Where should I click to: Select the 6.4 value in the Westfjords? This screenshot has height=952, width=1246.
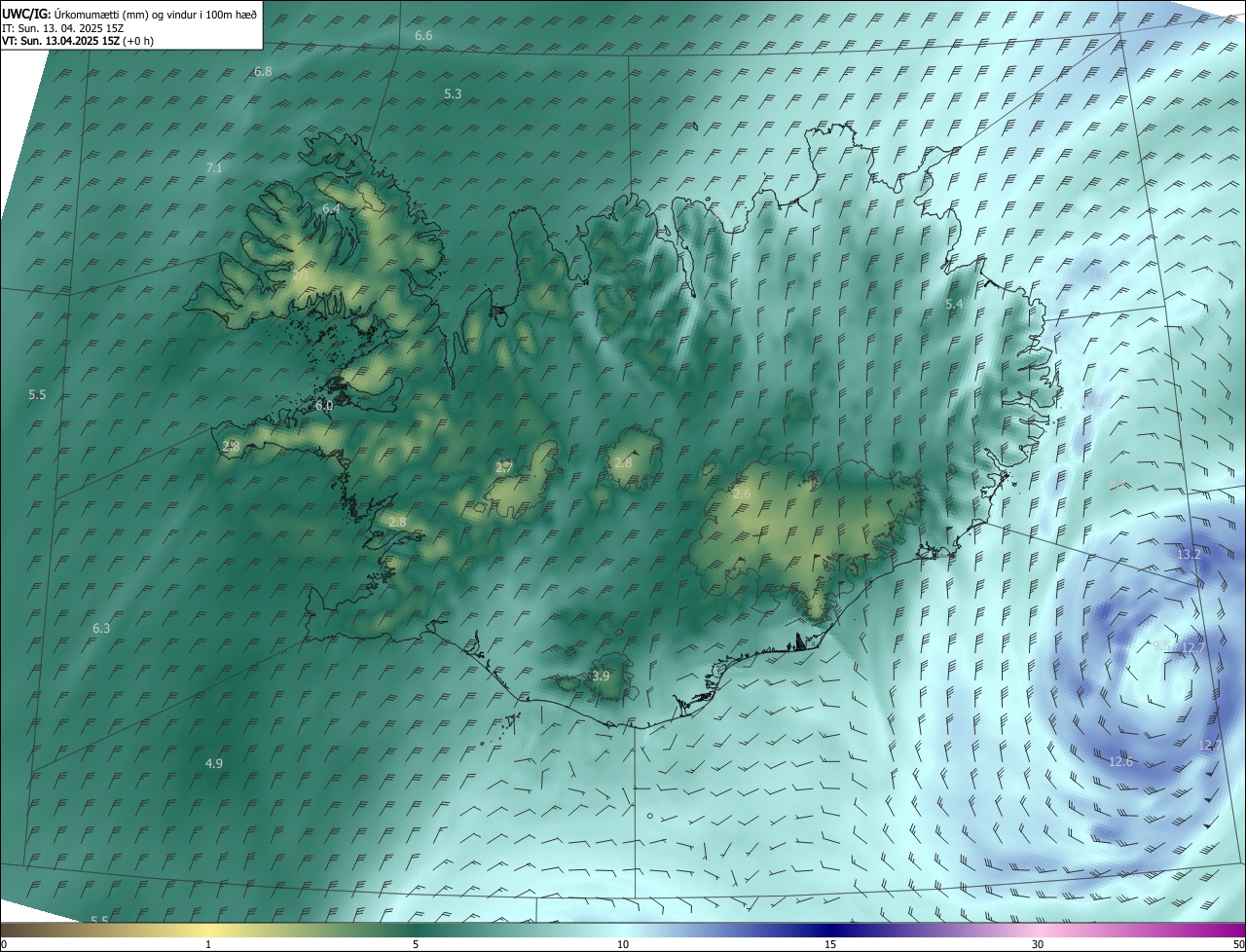(331, 209)
